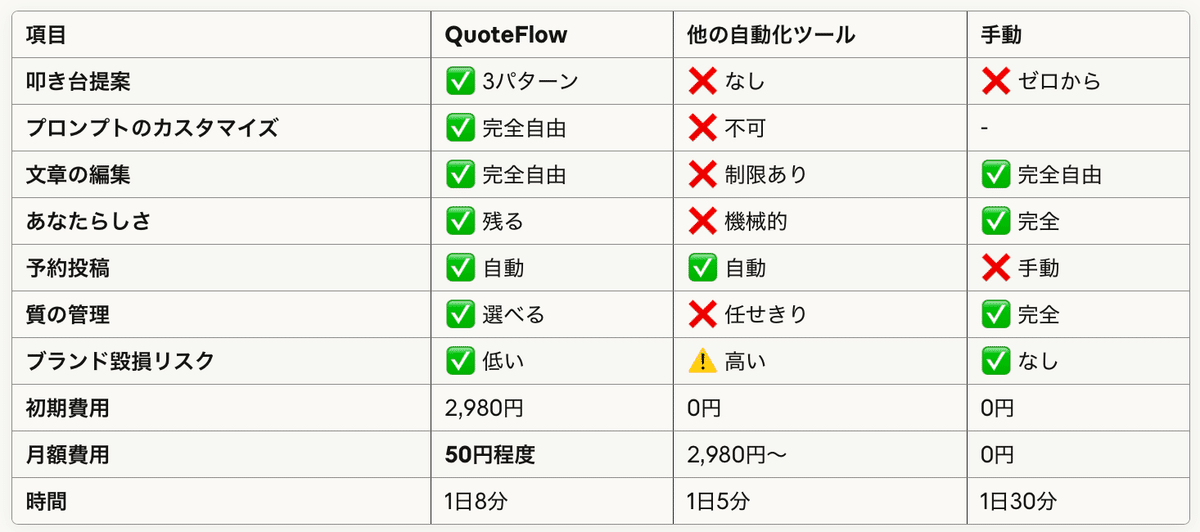
Task: Select the 2,980円〜 monthly fee cell
Action: coord(738,455)
